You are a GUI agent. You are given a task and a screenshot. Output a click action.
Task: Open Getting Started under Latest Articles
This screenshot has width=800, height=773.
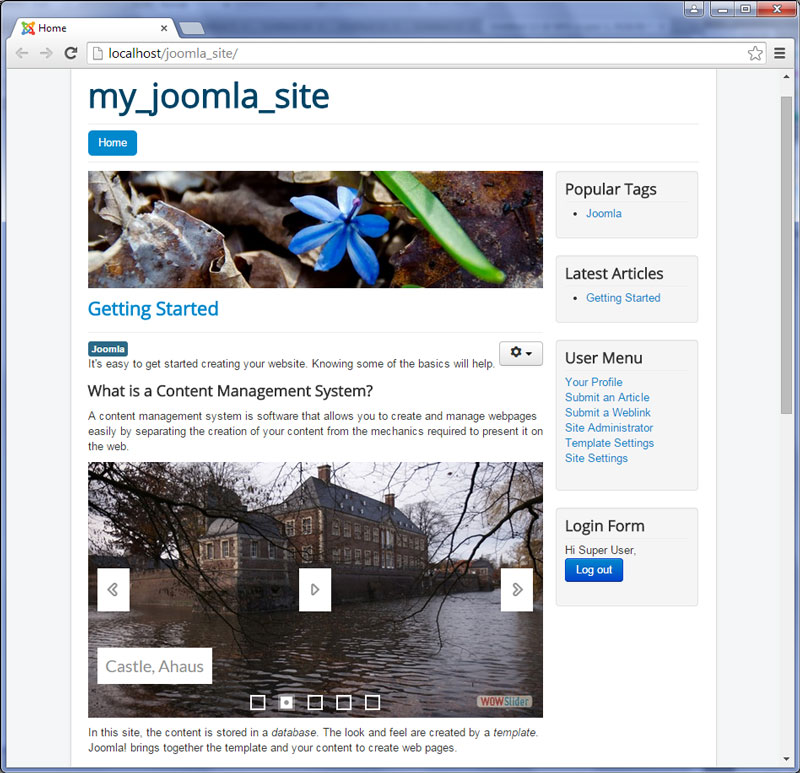623,297
